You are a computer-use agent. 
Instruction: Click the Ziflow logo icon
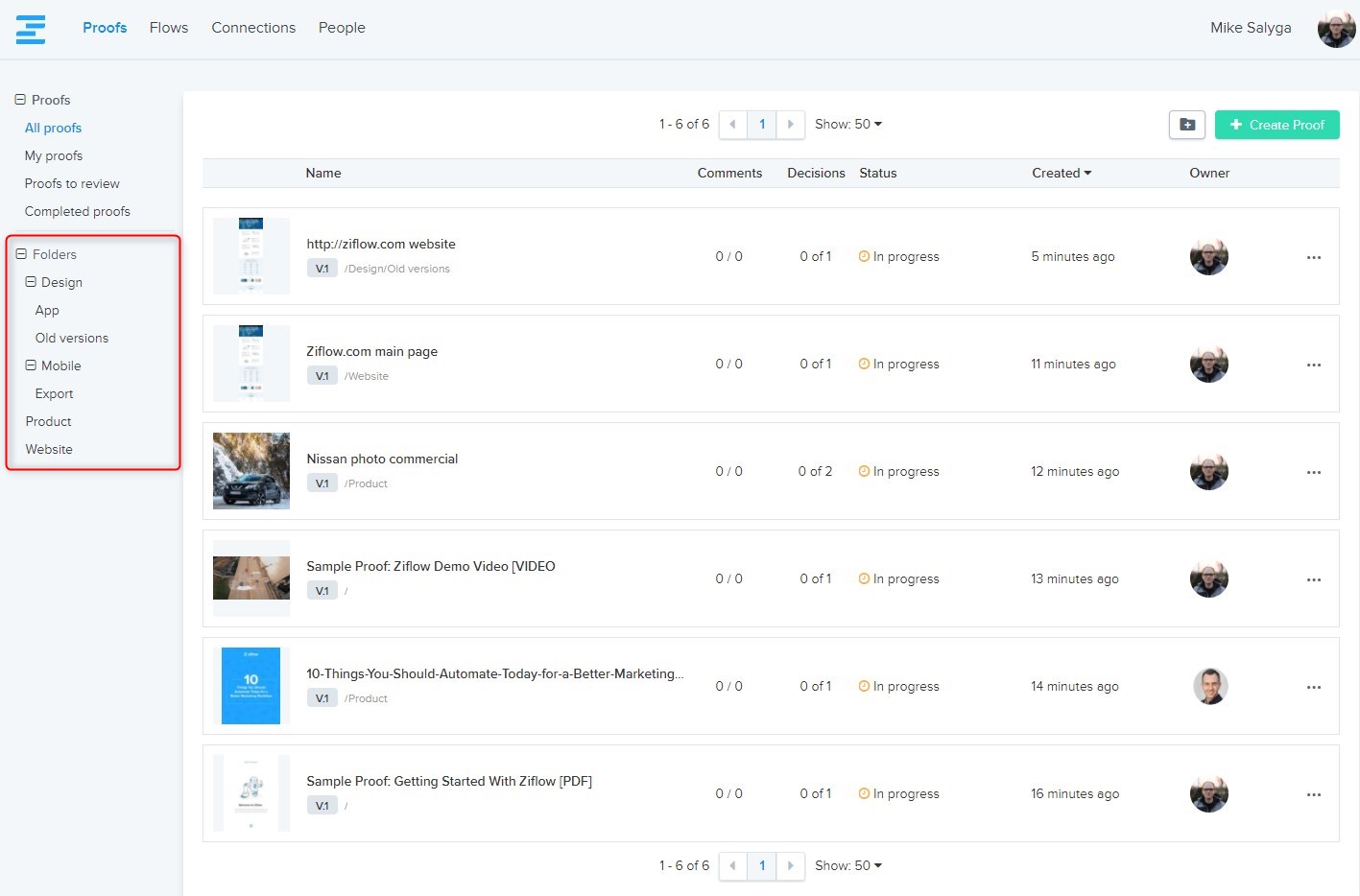click(31, 29)
